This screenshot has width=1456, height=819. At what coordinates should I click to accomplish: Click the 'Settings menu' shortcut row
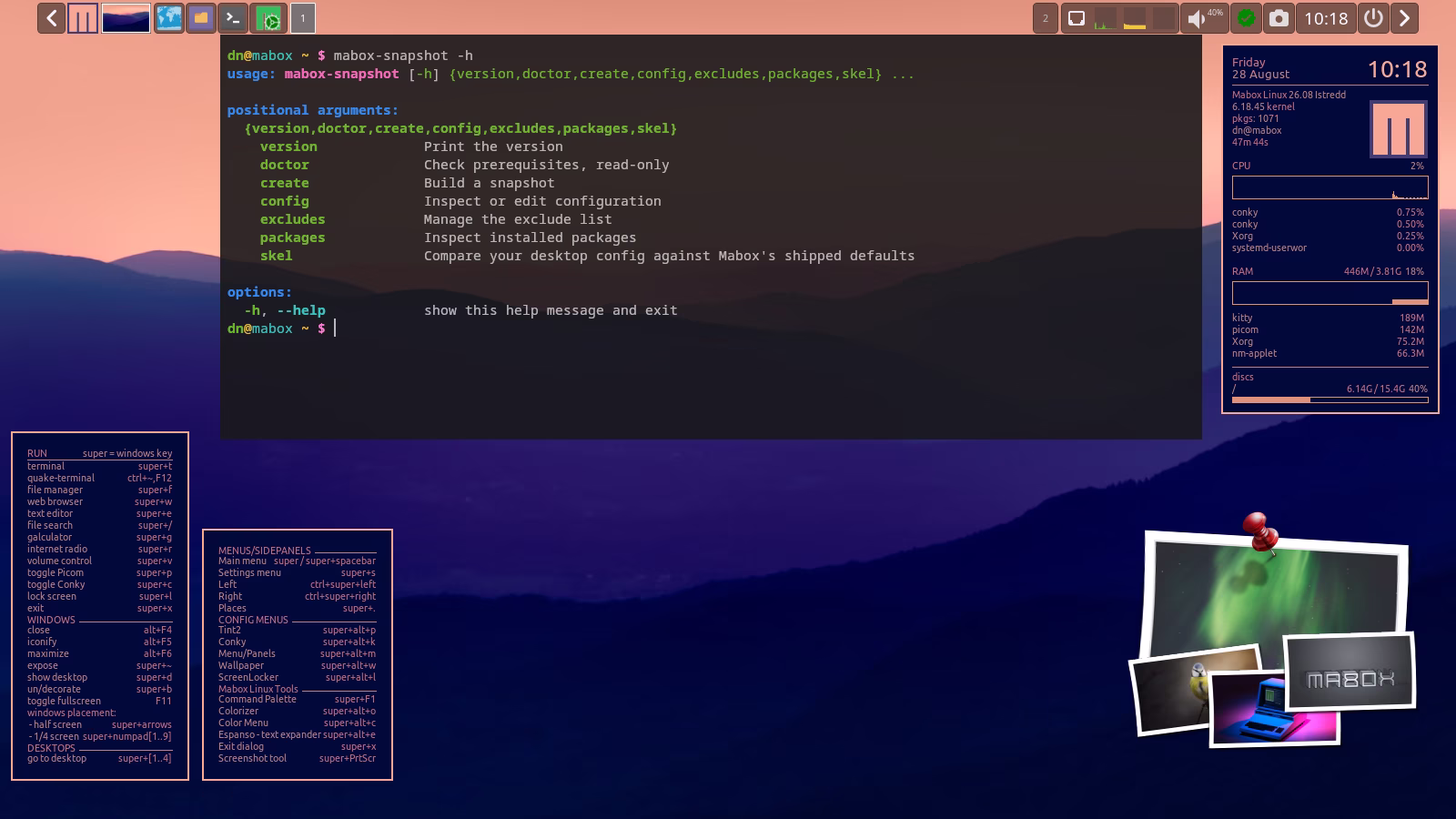pyautogui.click(x=297, y=572)
